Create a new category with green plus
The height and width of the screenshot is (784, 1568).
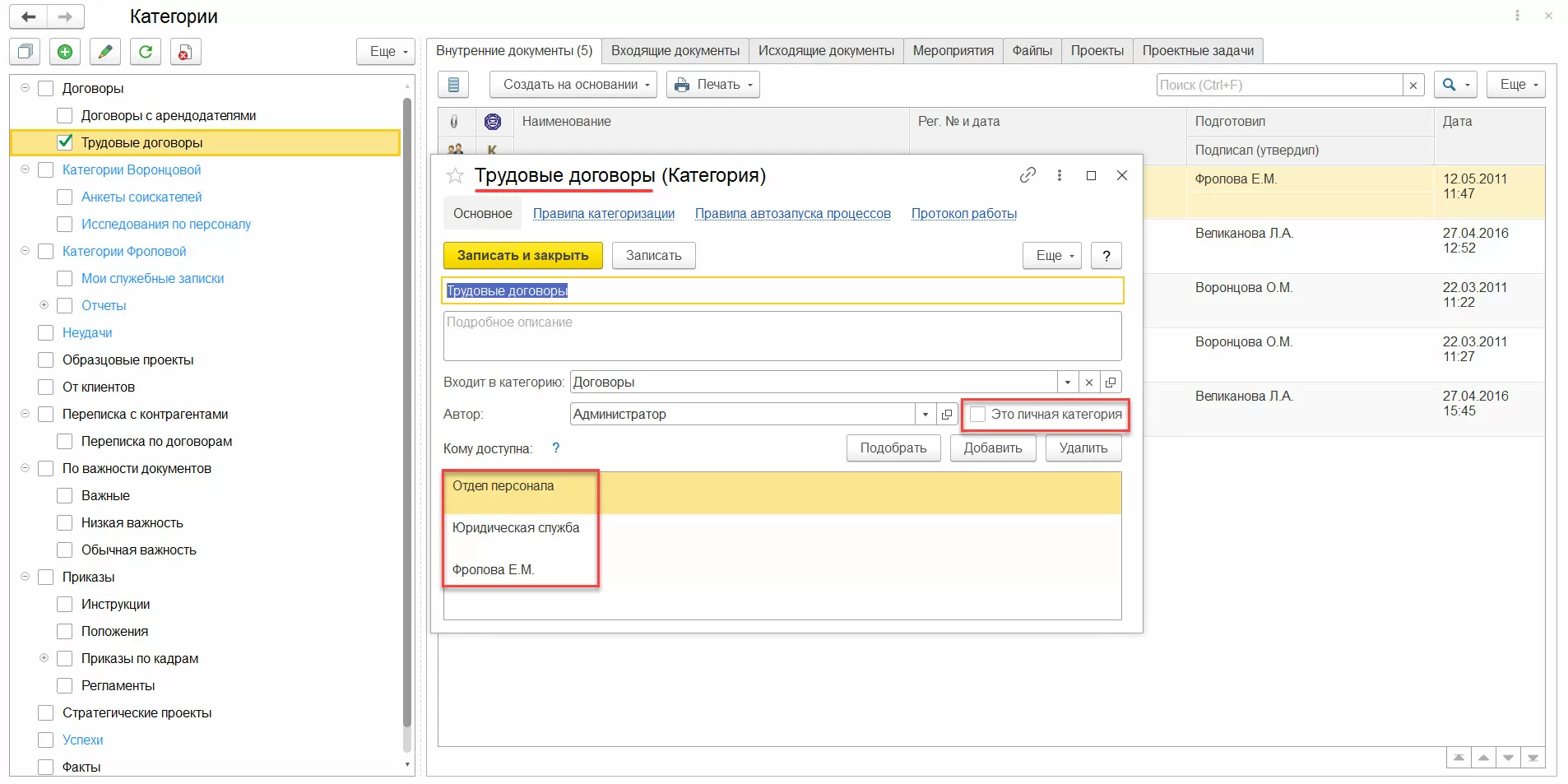(x=65, y=52)
